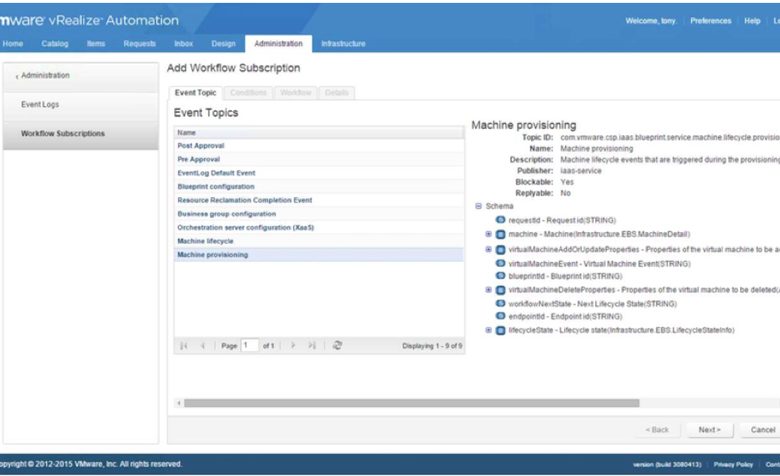This screenshot has width=780, height=476.
Task: Select Resource Reclamation Completion Event topic
Action: point(319,200)
